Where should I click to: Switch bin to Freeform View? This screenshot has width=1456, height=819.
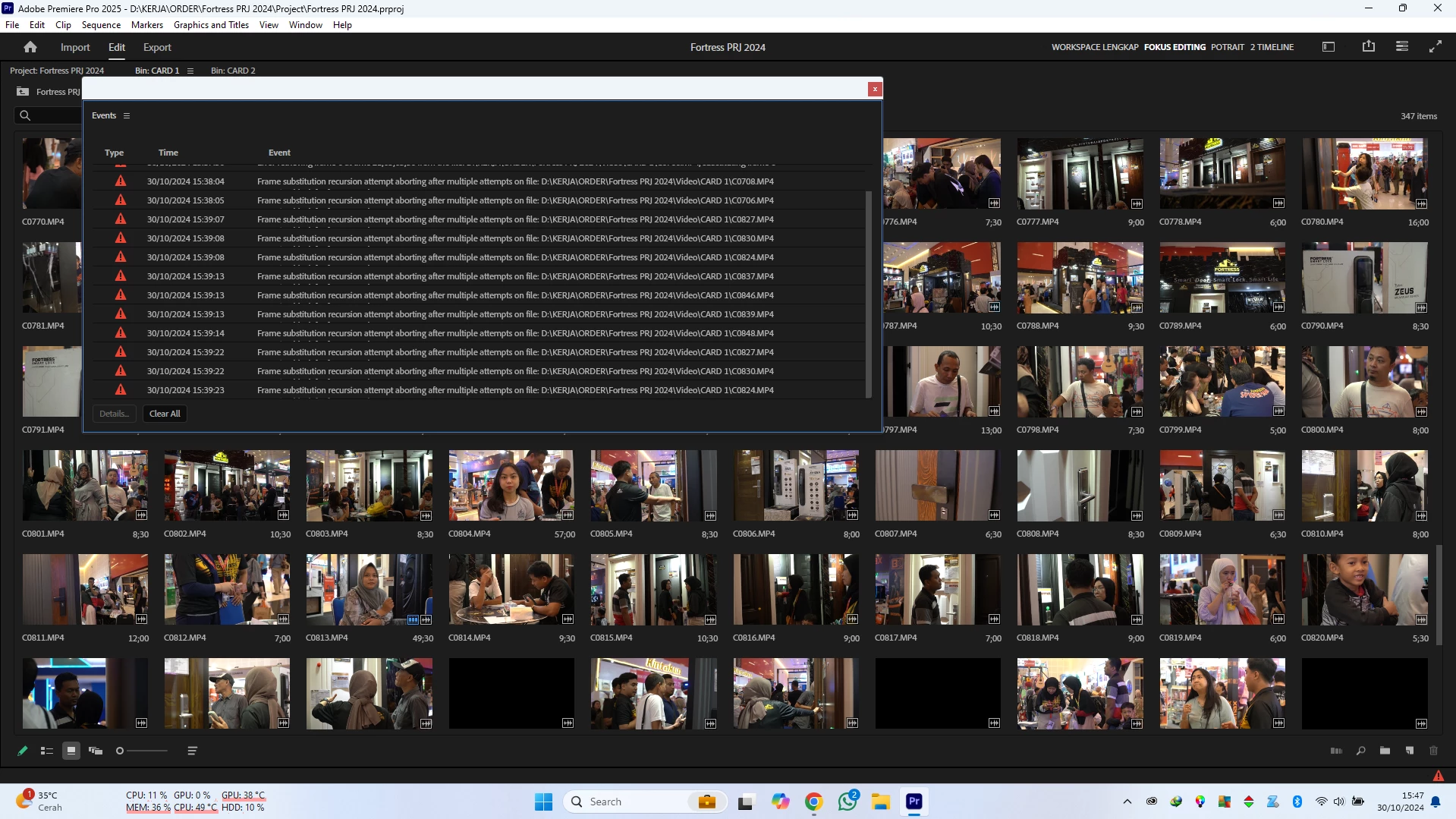(96, 751)
